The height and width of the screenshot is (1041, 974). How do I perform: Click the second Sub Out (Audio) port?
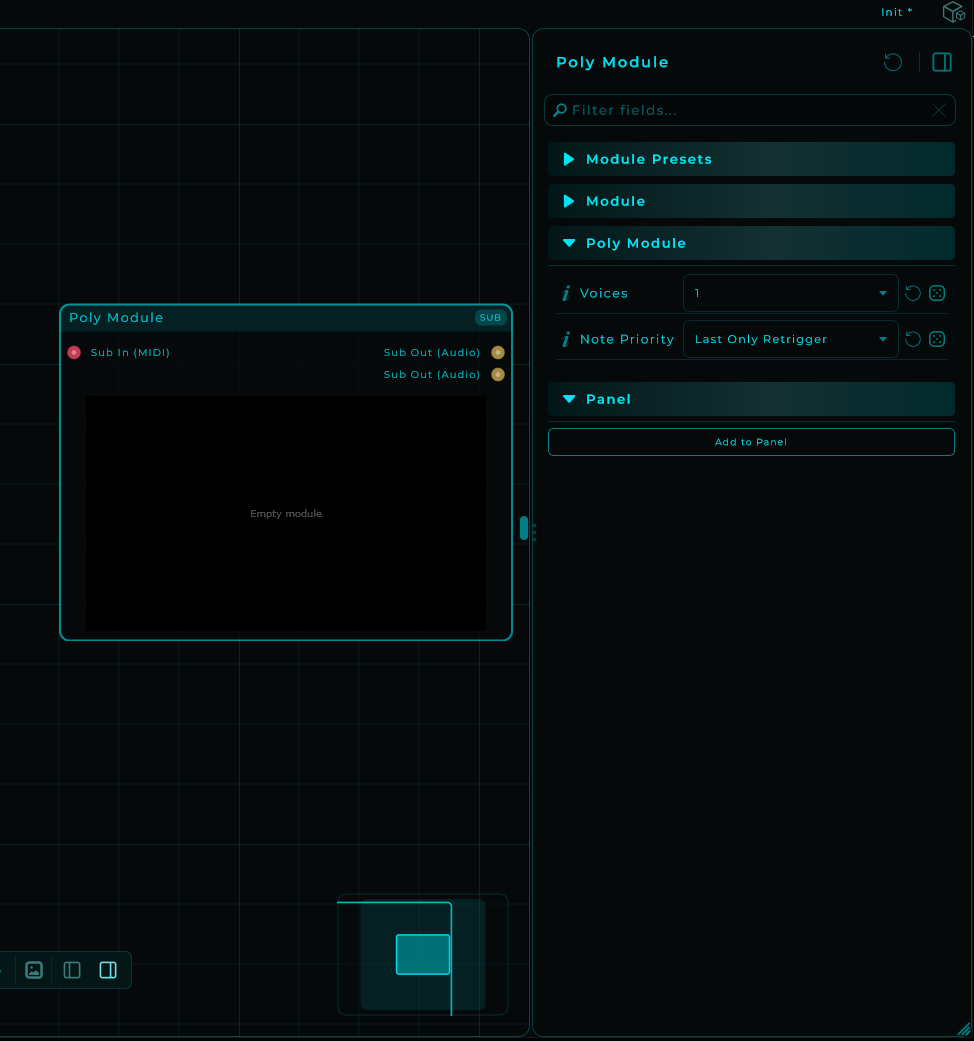coord(498,374)
